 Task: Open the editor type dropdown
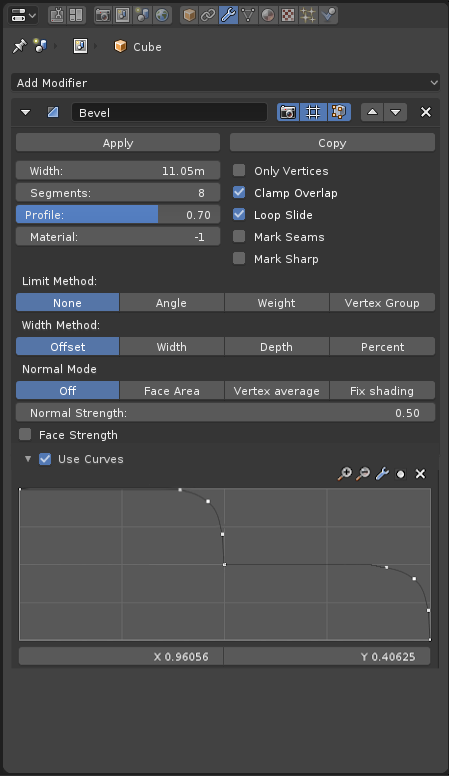pyautogui.click(x=23, y=15)
